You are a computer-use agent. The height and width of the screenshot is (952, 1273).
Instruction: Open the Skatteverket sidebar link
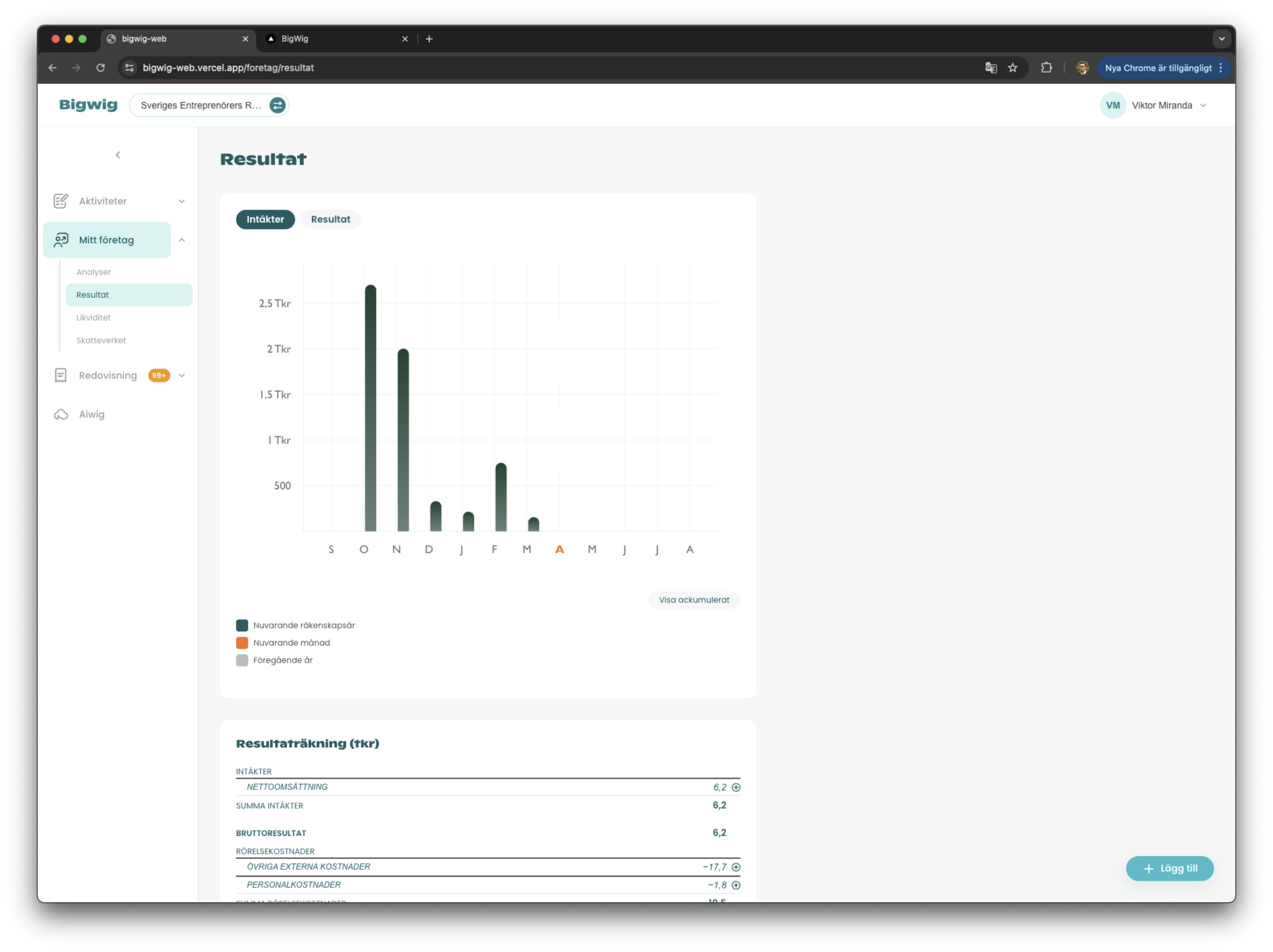tap(101, 340)
